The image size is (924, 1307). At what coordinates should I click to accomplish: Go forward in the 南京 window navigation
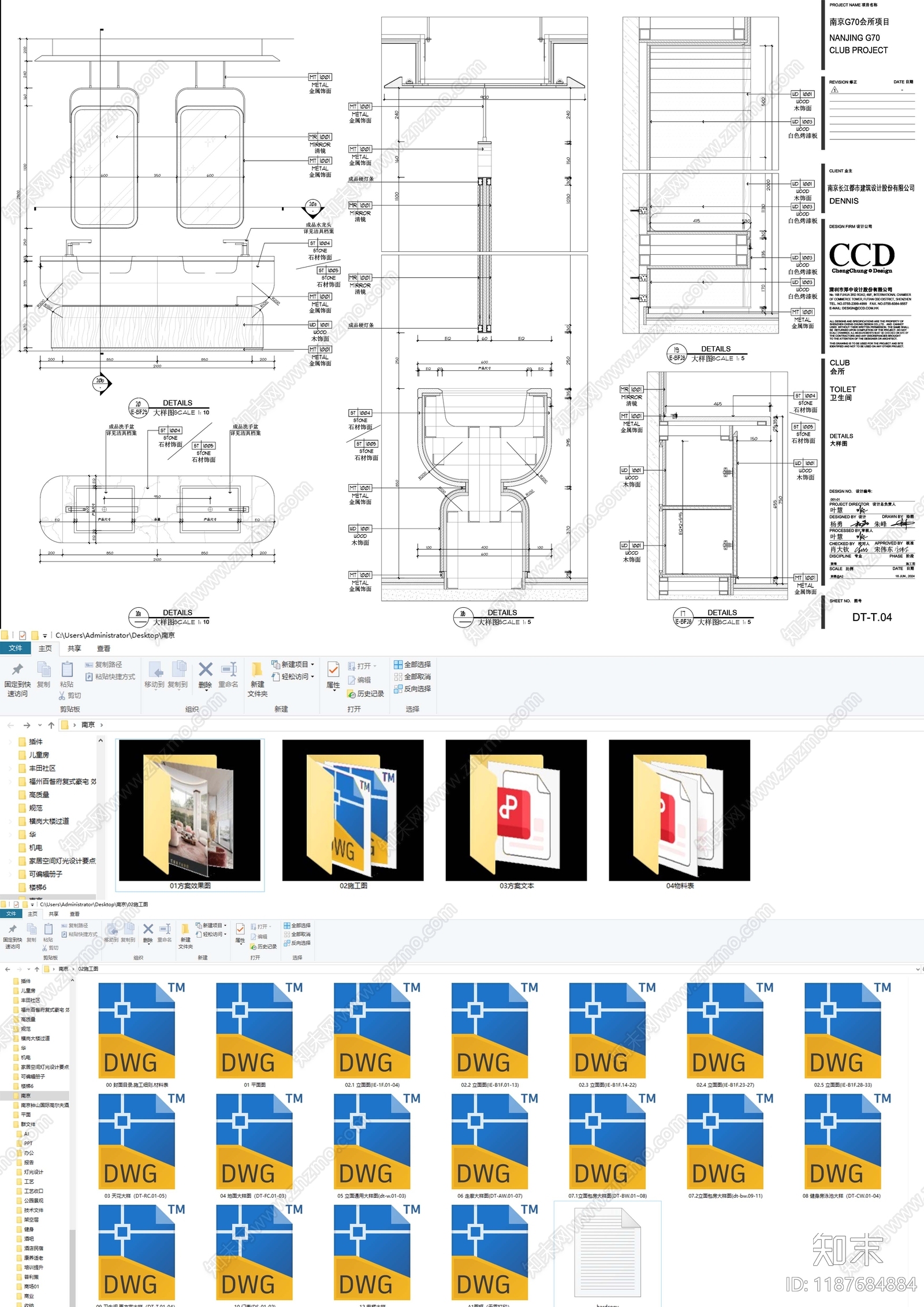tap(27, 725)
